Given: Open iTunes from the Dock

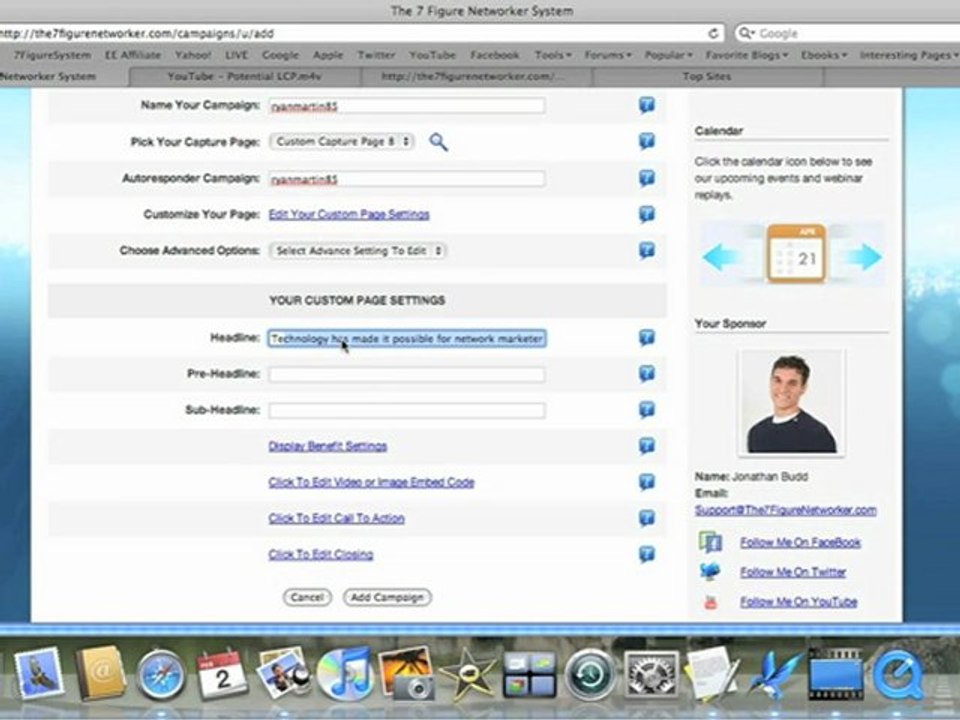Looking at the screenshot, I should 345,673.
